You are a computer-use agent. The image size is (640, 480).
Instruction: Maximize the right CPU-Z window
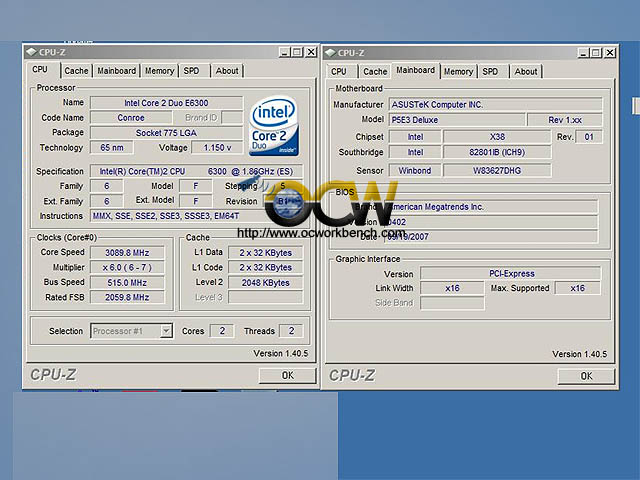point(596,53)
